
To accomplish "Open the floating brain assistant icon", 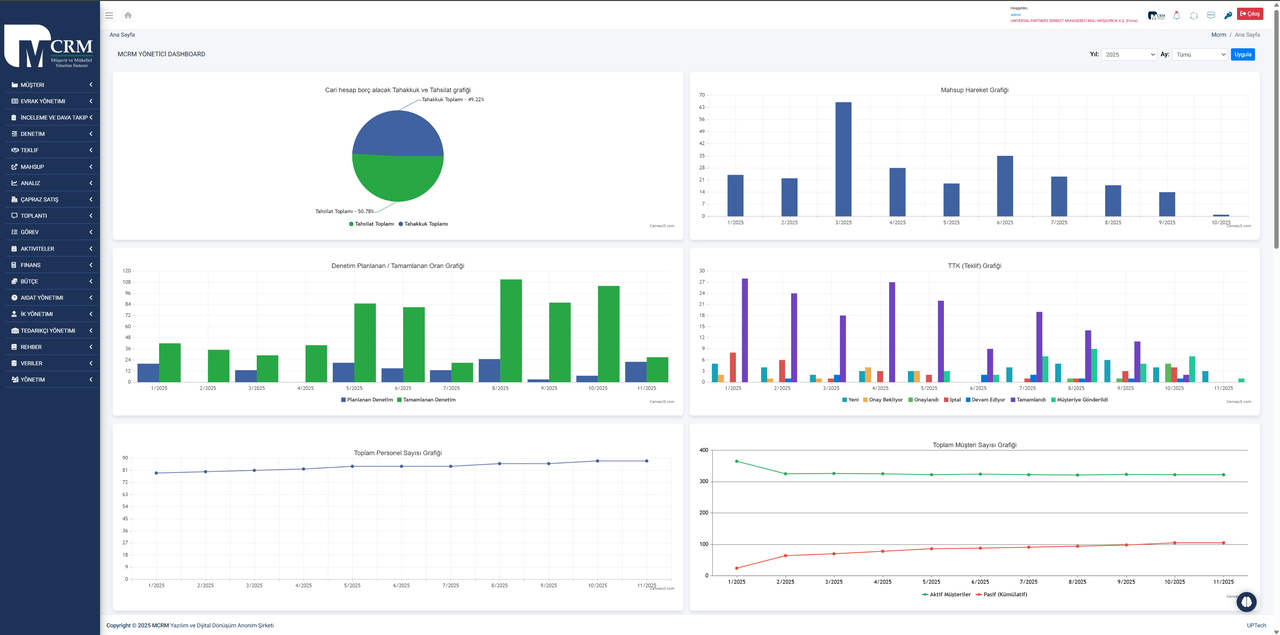I will (1246, 602).
